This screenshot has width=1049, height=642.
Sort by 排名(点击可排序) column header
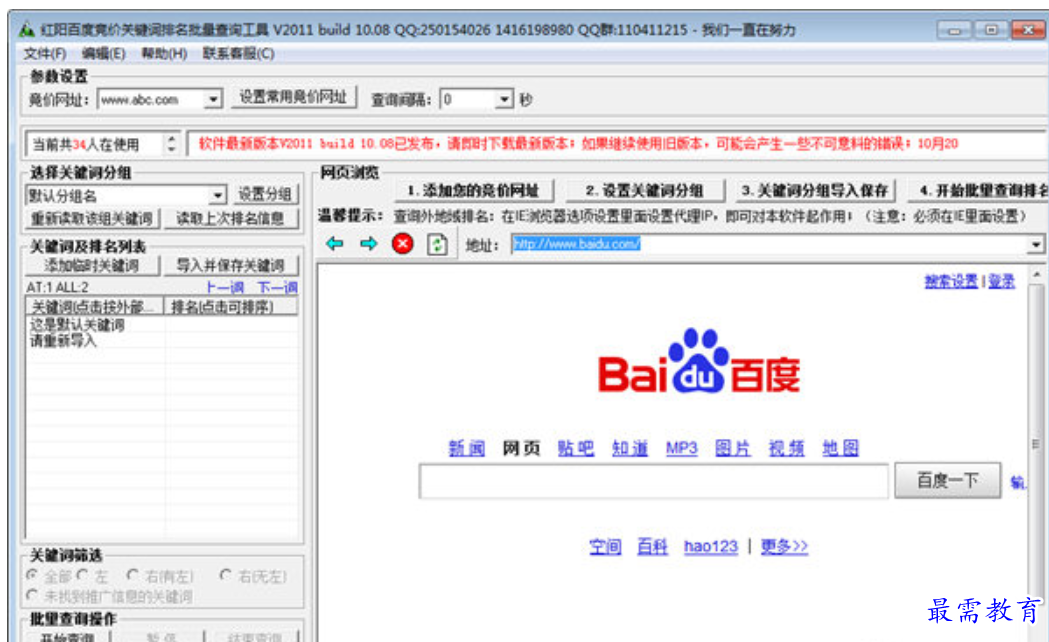tap(231, 306)
